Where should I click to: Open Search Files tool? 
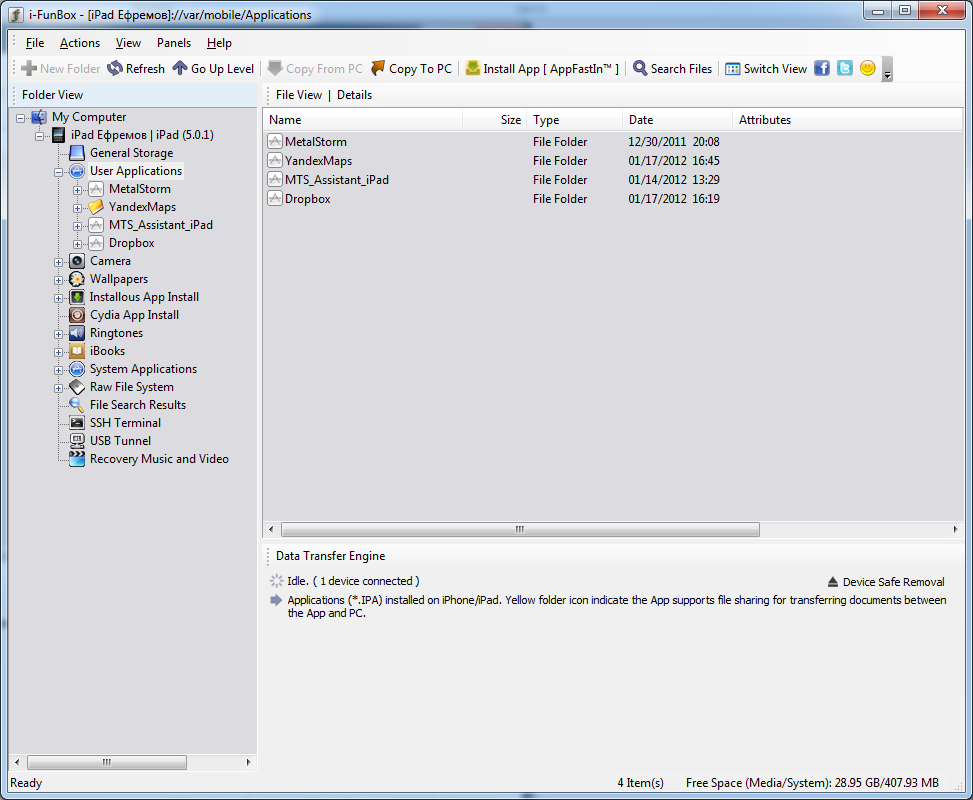(x=673, y=68)
